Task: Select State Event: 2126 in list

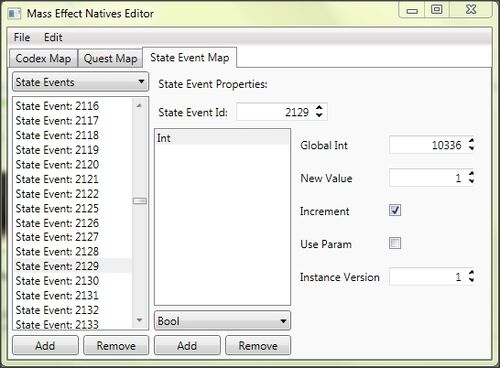Action: point(73,223)
